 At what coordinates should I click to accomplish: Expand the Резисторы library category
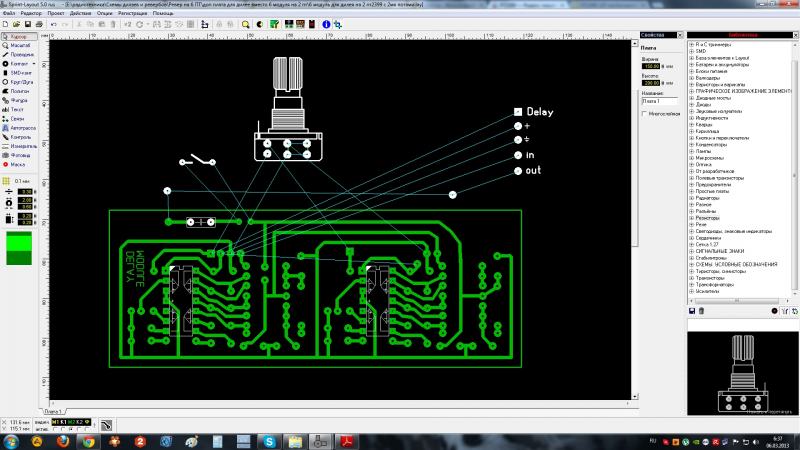click(x=691, y=217)
